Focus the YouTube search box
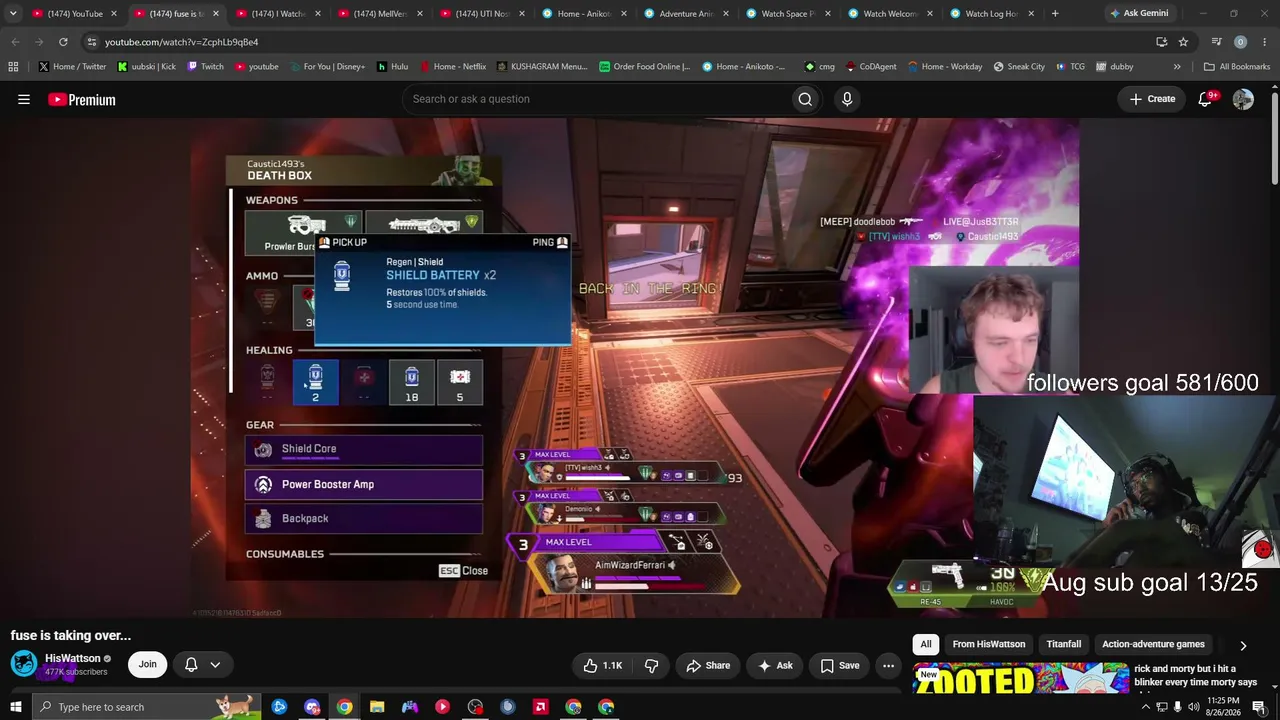 pos(595,99)
